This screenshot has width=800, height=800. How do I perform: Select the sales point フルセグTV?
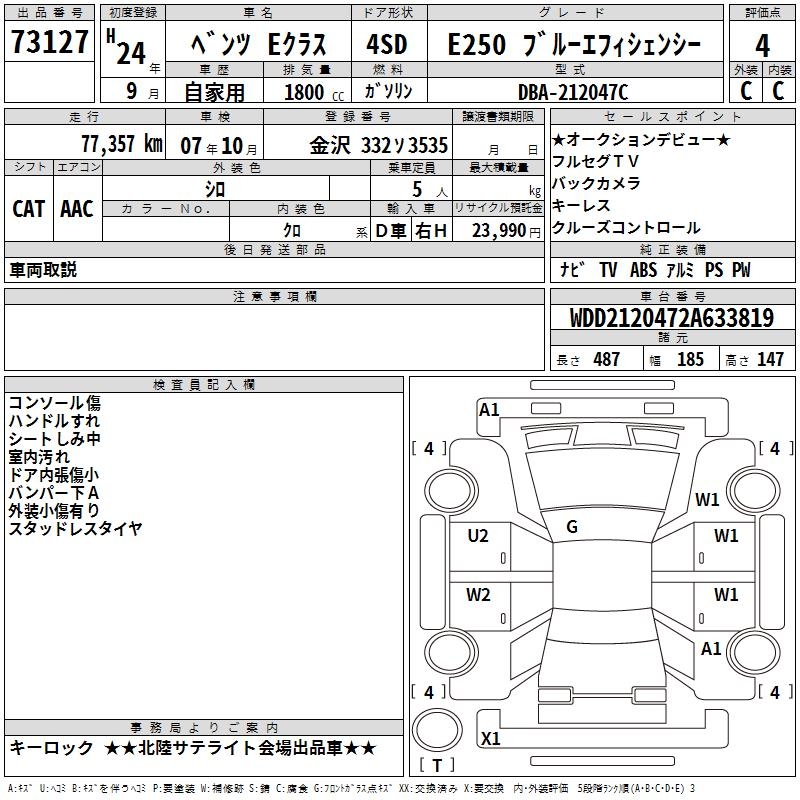595,161
